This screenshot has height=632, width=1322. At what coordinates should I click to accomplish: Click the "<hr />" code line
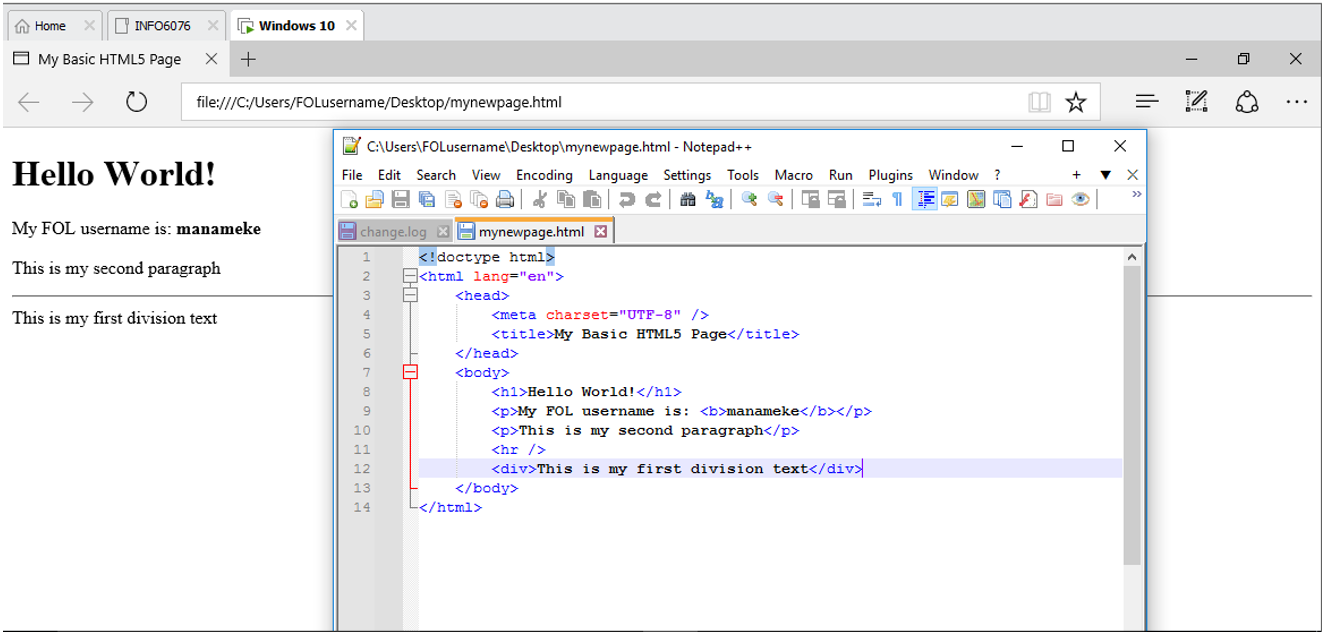518,449
